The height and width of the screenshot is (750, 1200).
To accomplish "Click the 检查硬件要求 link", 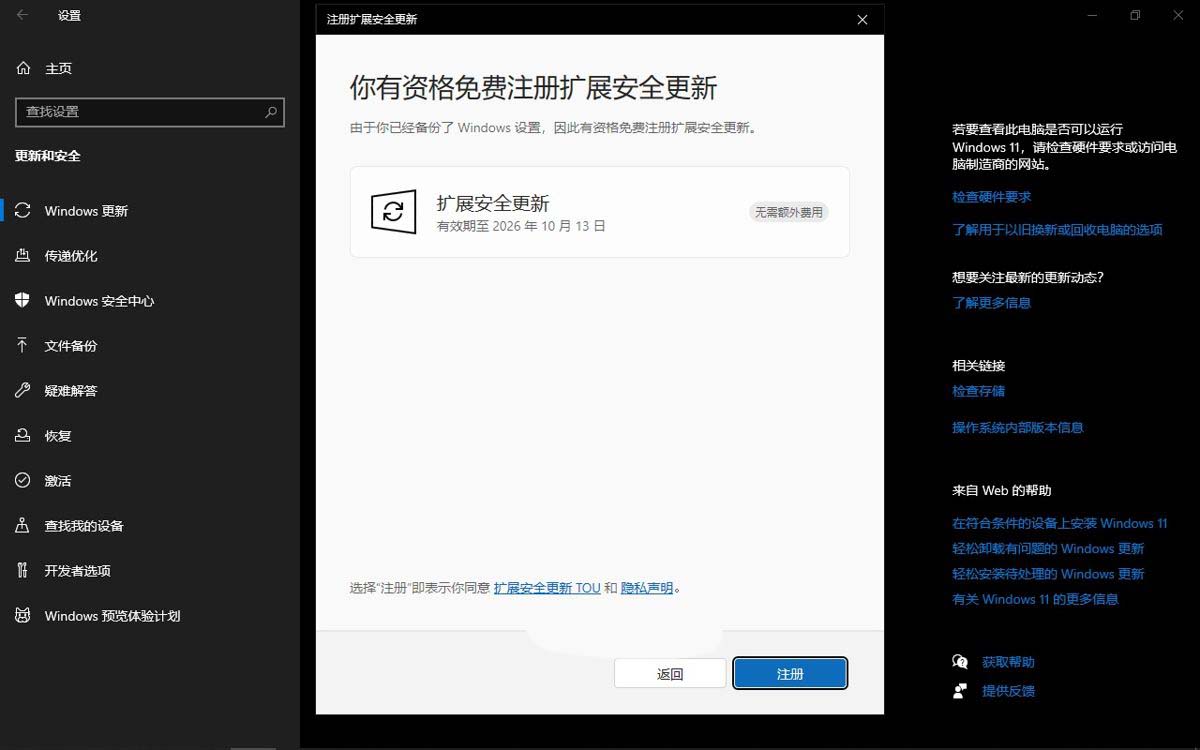I will pos(991,197).
